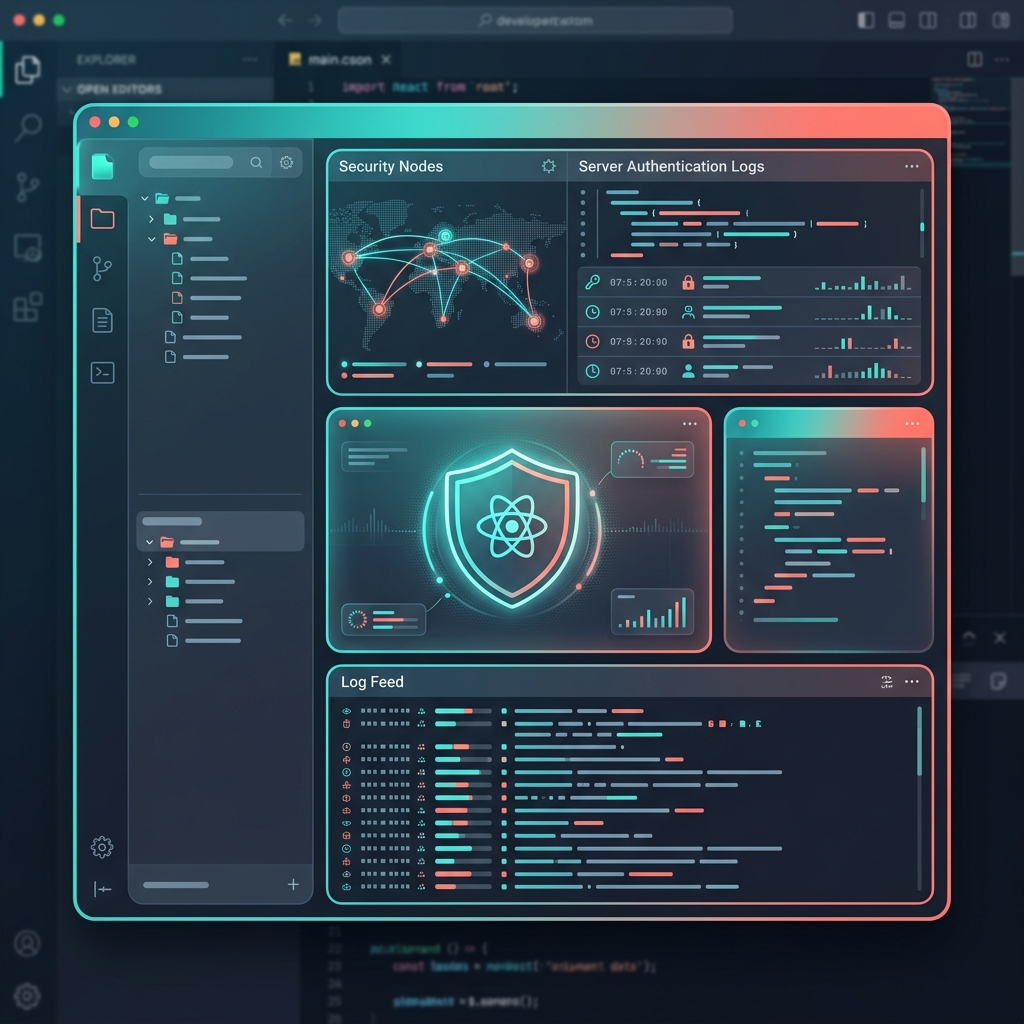1024x1024 pixels.
Task: Click the Explorer three-dot menu in the background window
Action: [x=249, y=59]
